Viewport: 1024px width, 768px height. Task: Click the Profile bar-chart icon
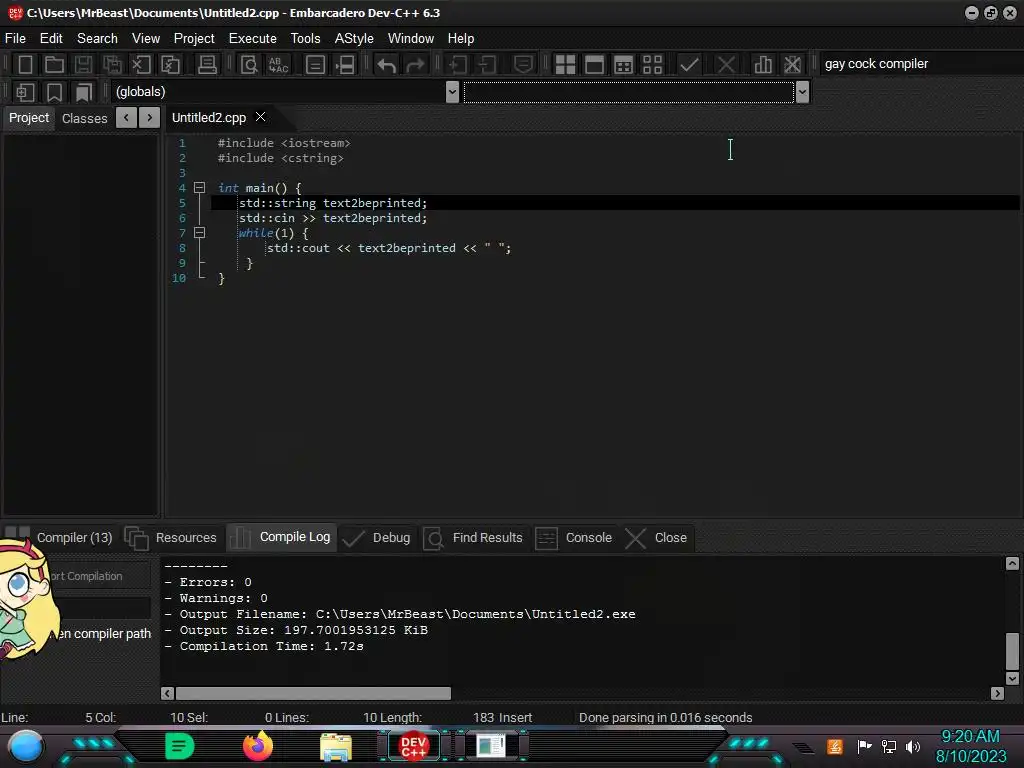(763, 64)
